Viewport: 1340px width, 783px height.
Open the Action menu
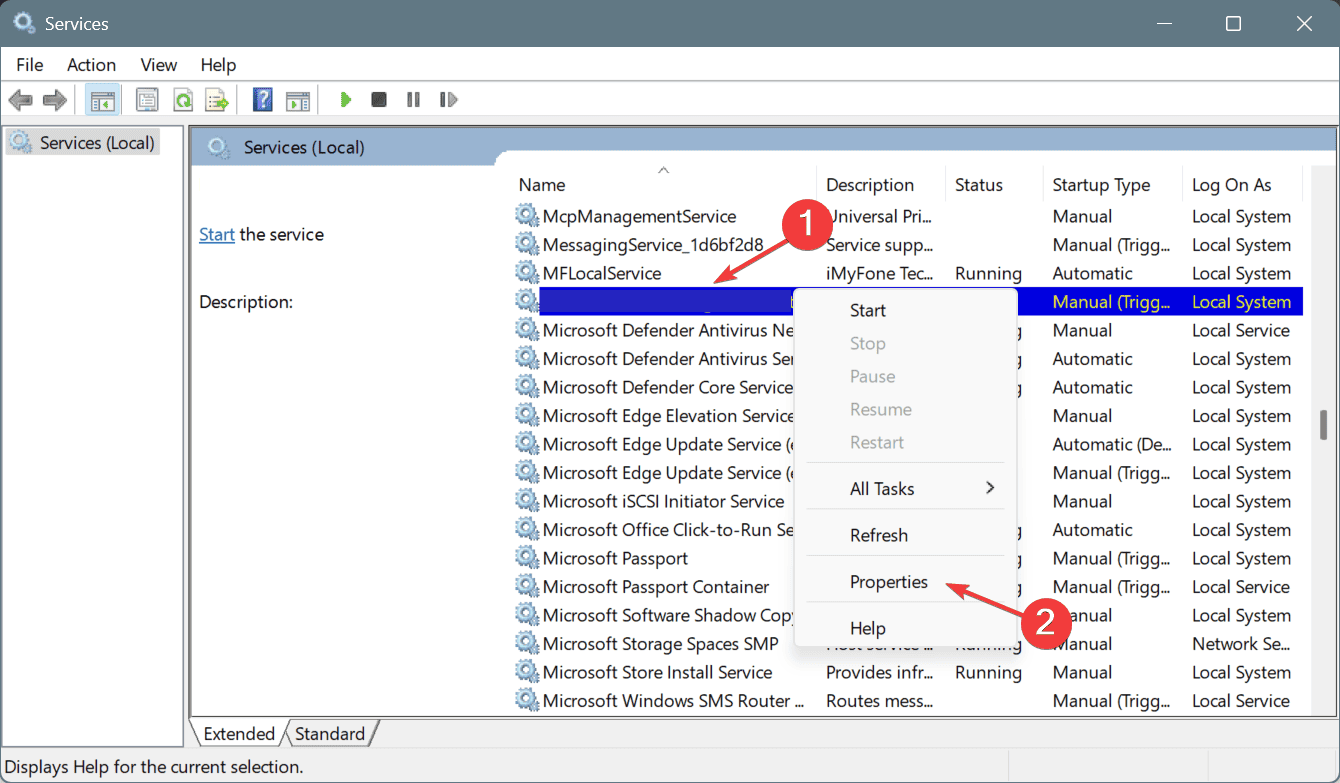[91, 65]
